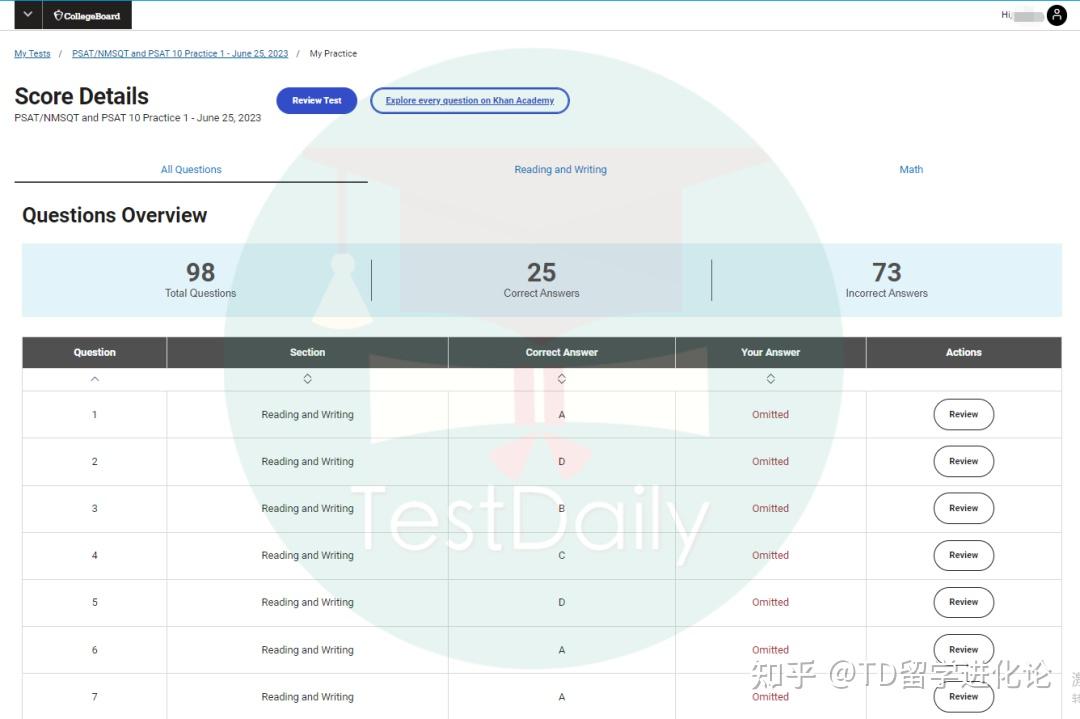Review question 4
The image size is (1080, 719).
tap(963, 555)
